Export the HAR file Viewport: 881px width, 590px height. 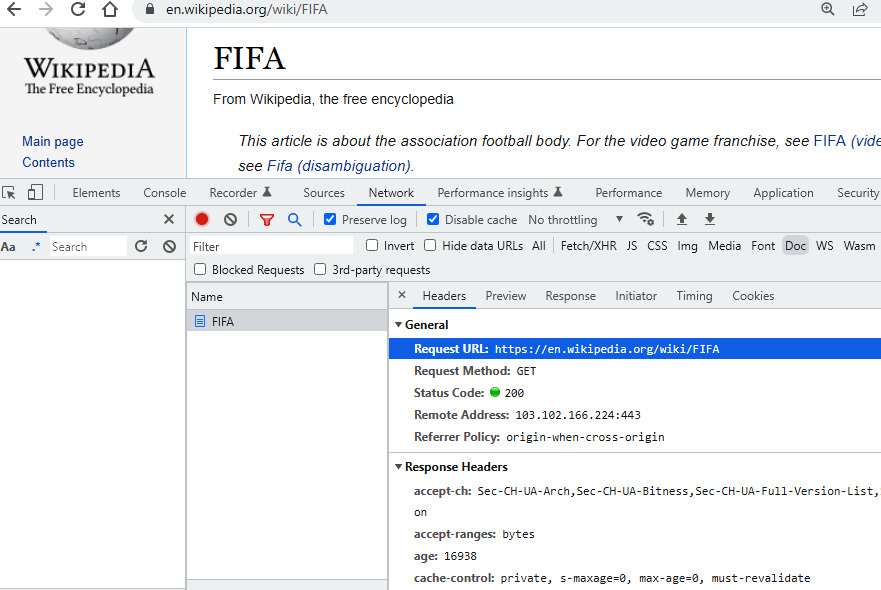[710, 219]
